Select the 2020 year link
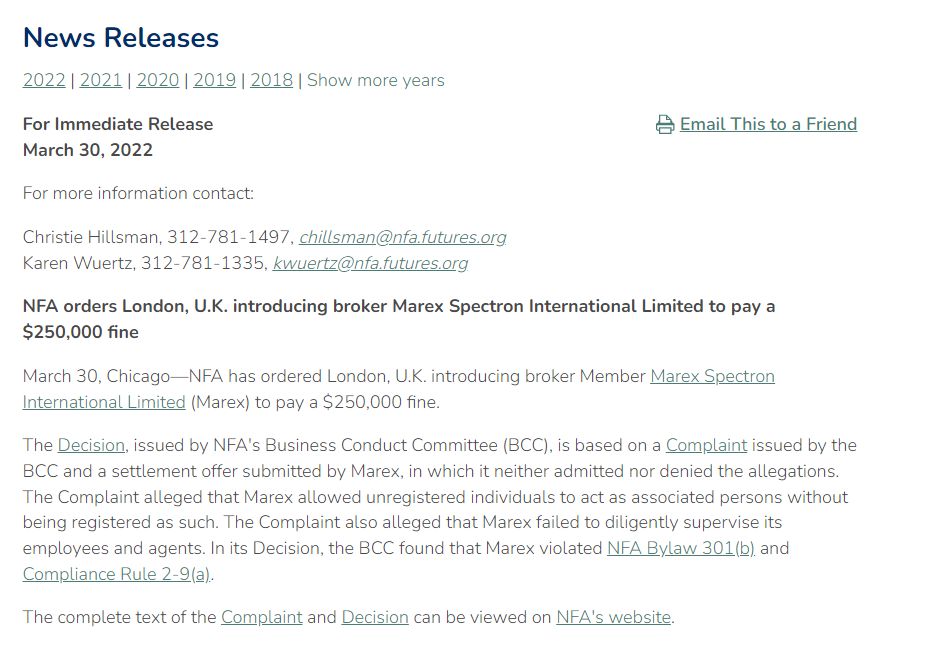Viewport: 937px width, 670px height. click(158, 81)
